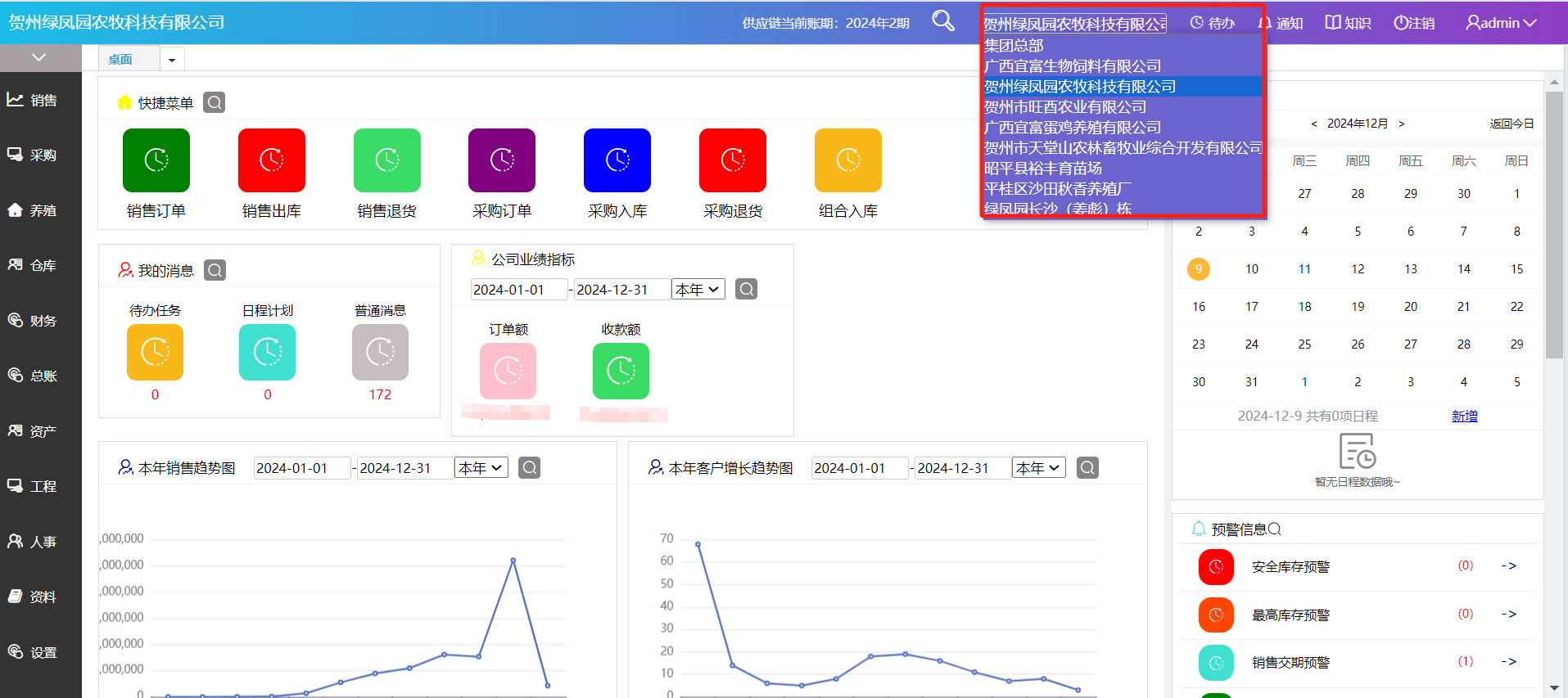Open 本年 dropdown in 公司业绩指标 panel
This screenshot has height=698, width=1568.
click(698, 290)
